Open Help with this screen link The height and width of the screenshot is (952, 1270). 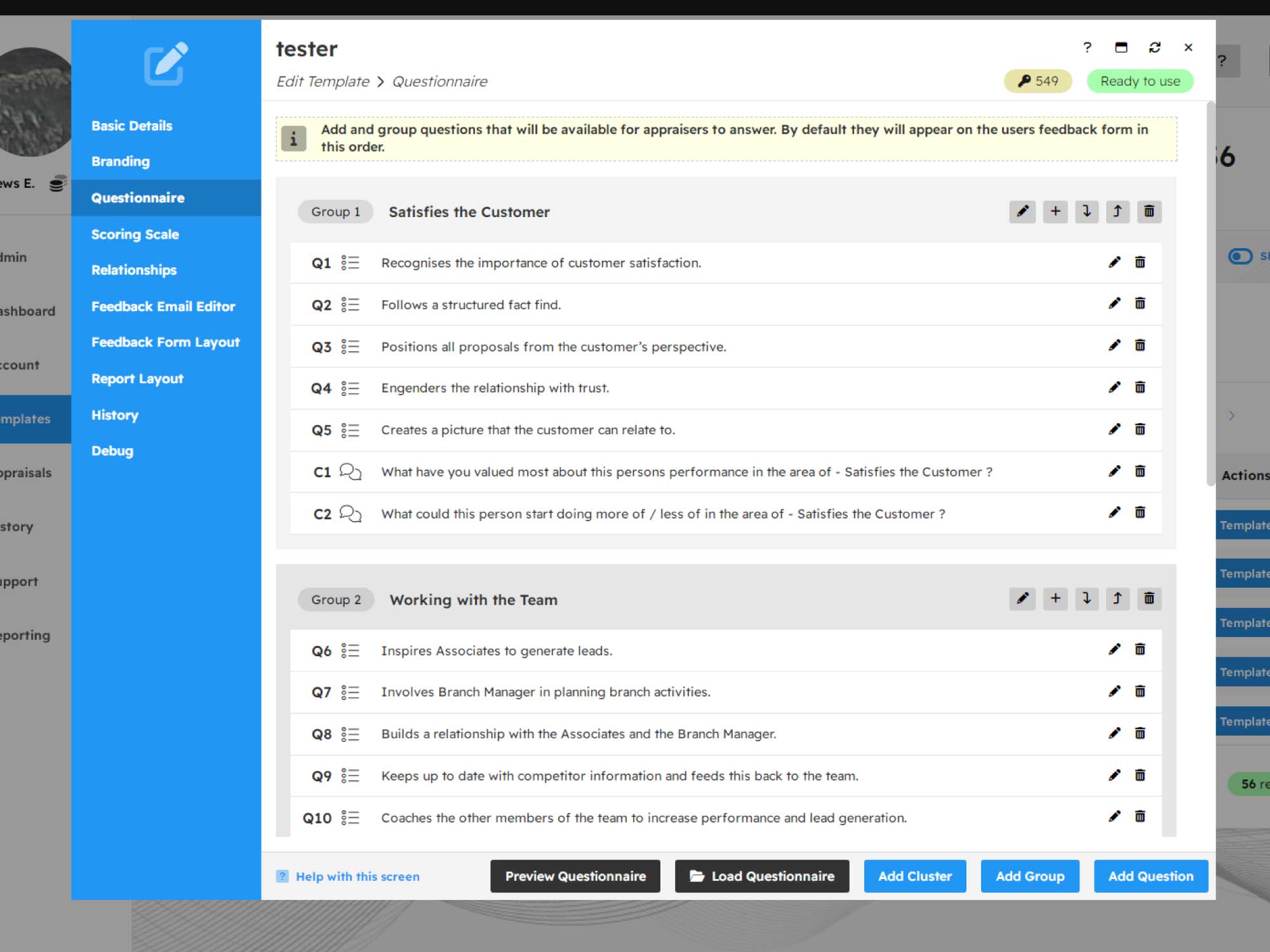coord(357,876)
